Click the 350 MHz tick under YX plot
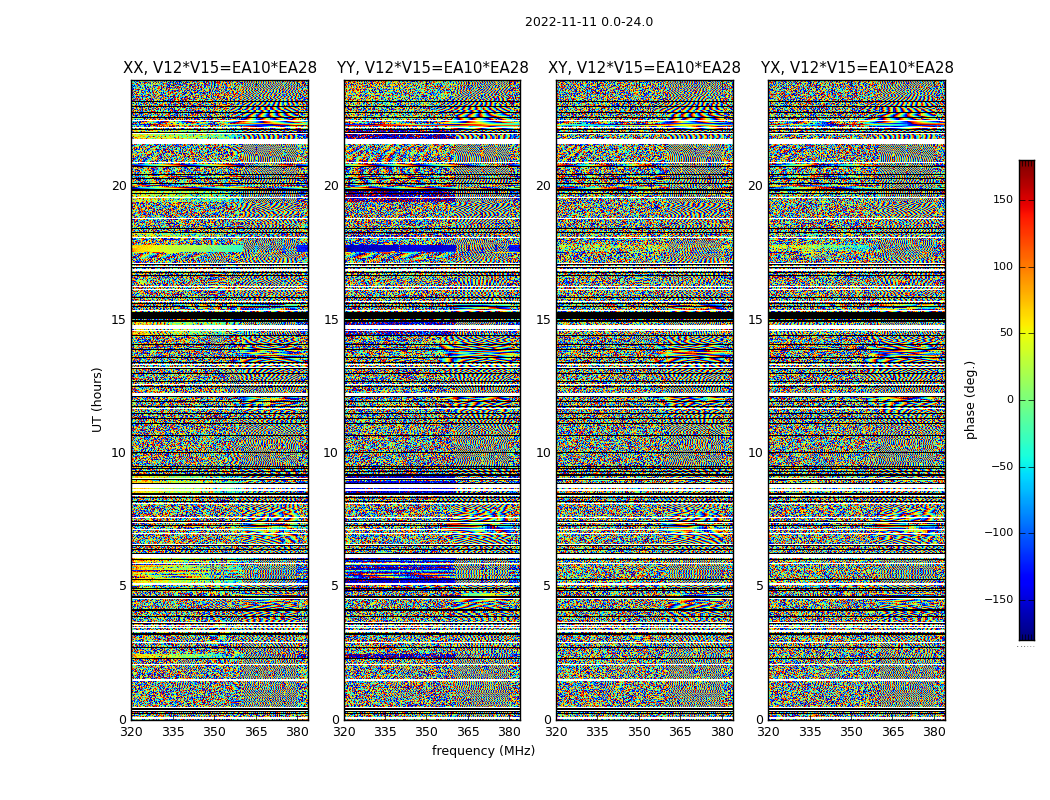1050x800 pixels. [x=851, y=732]
